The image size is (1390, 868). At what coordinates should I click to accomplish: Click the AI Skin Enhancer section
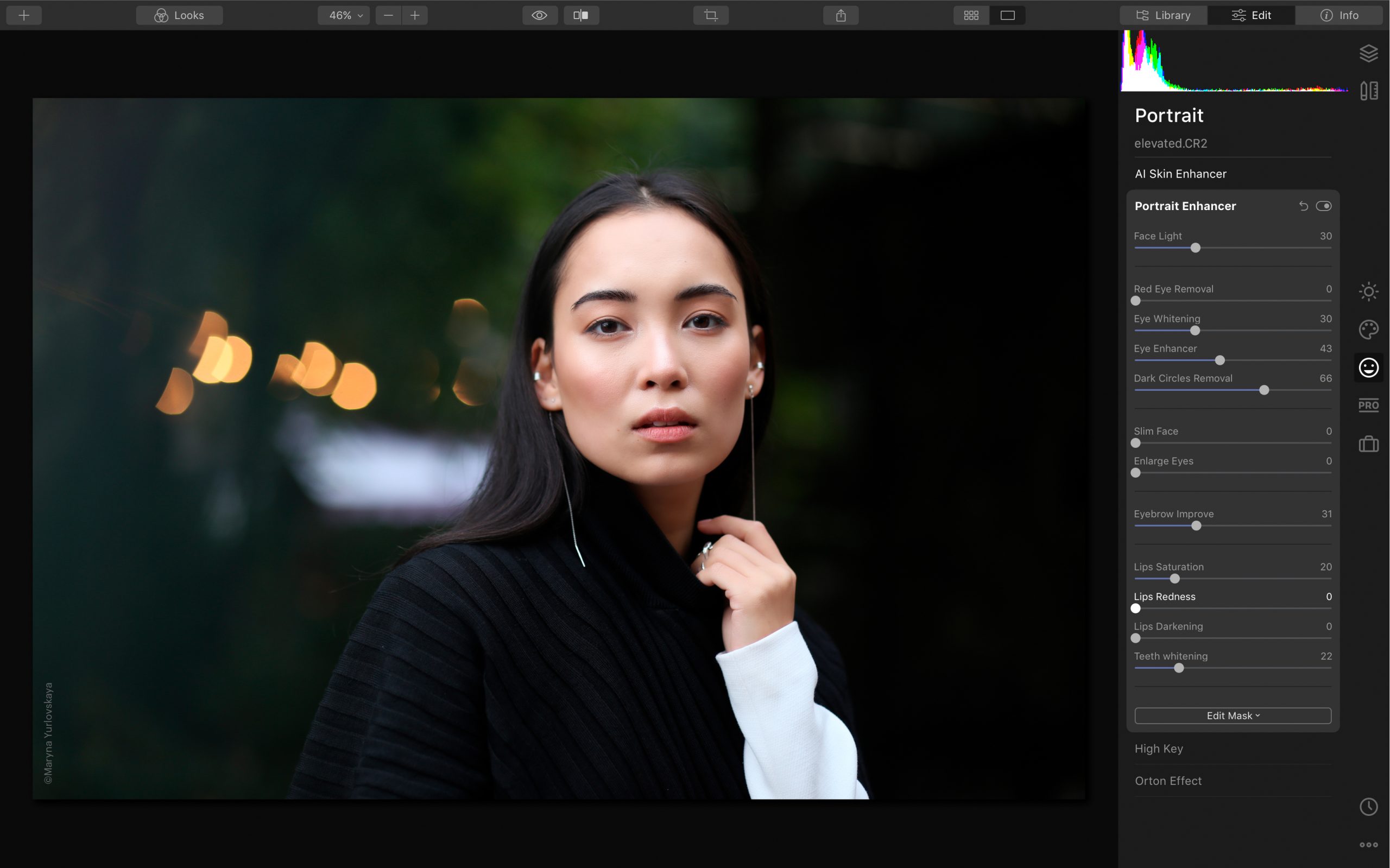click(x=1179, y=173)
